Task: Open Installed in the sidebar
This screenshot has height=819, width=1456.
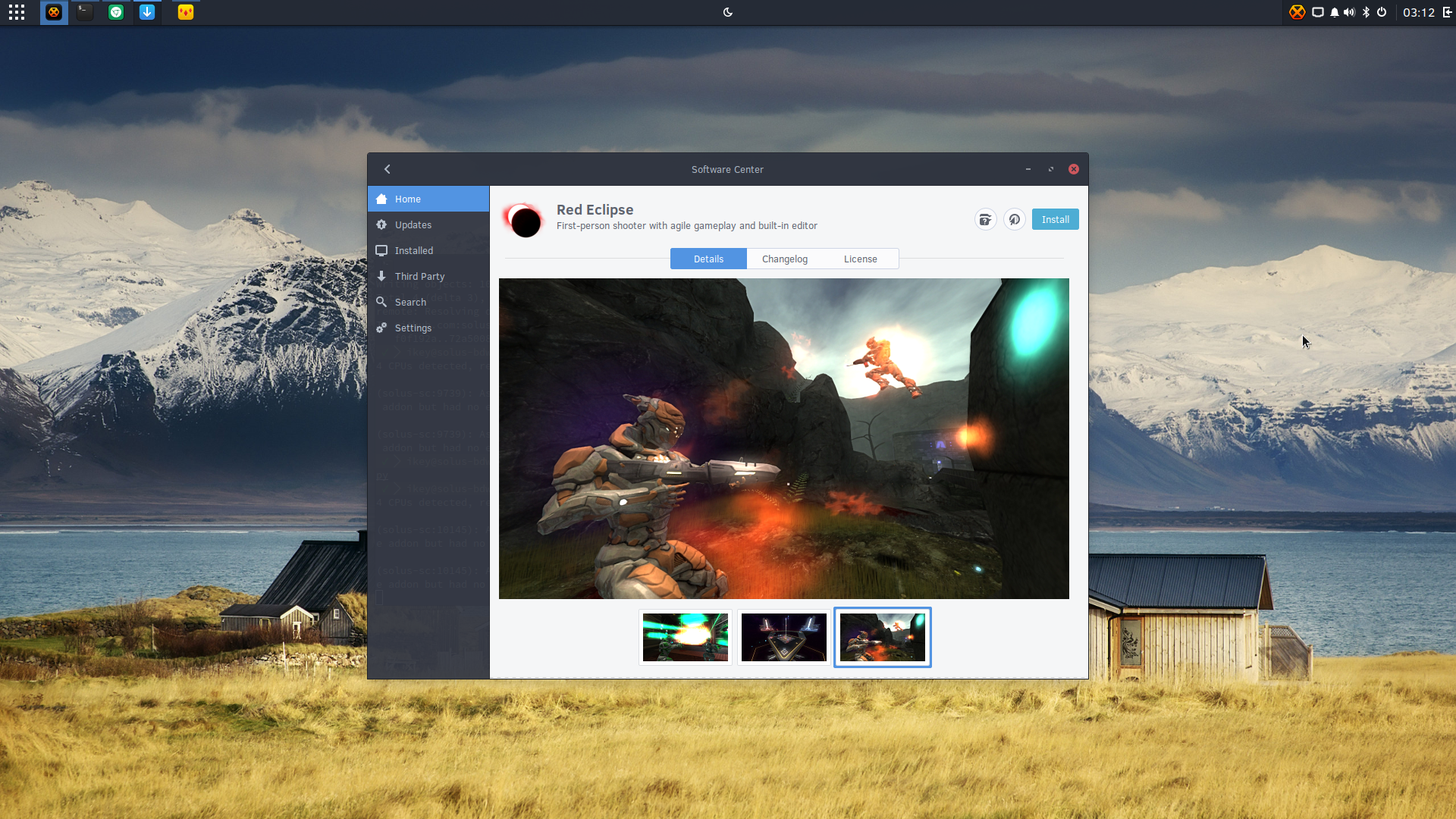Action: tap(428, 250)
